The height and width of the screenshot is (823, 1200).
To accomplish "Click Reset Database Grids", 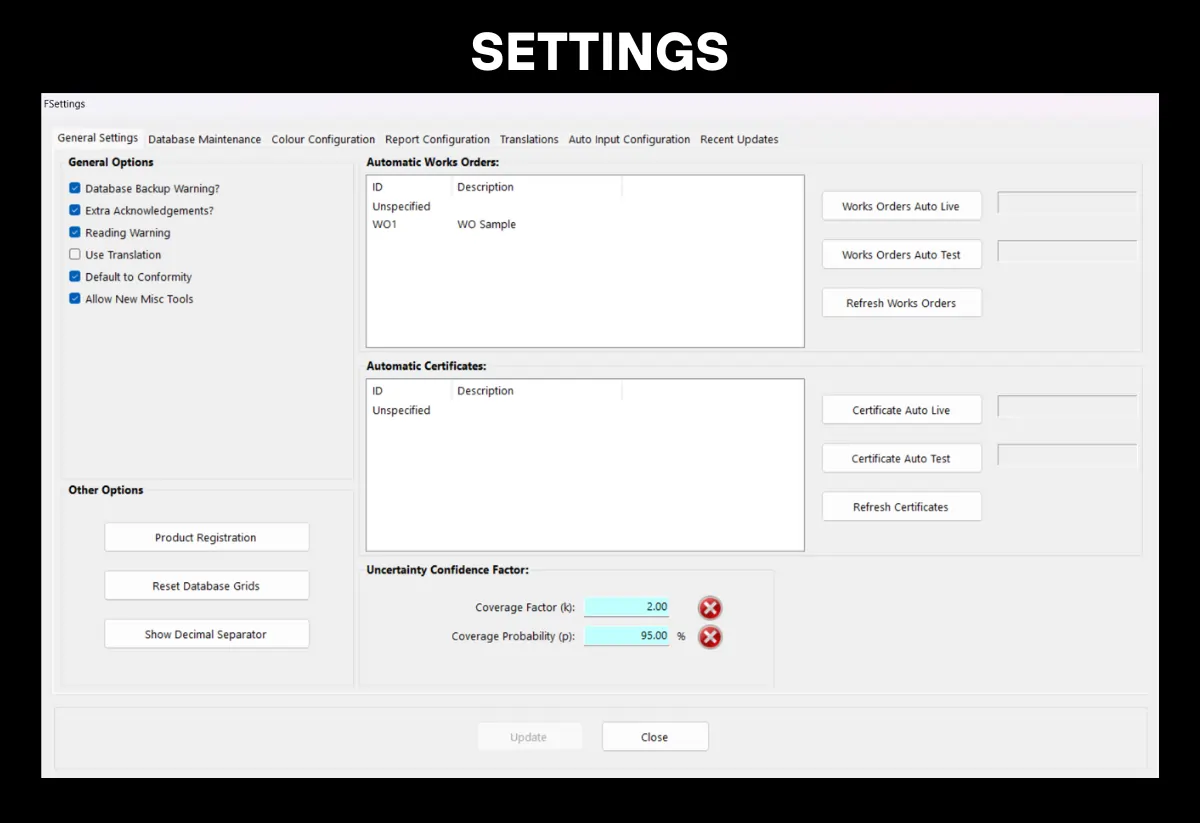I will 206,585.
